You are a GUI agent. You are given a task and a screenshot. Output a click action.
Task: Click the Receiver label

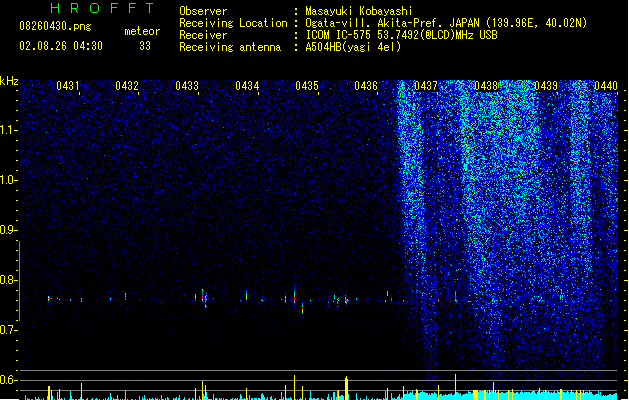(203, 35)
